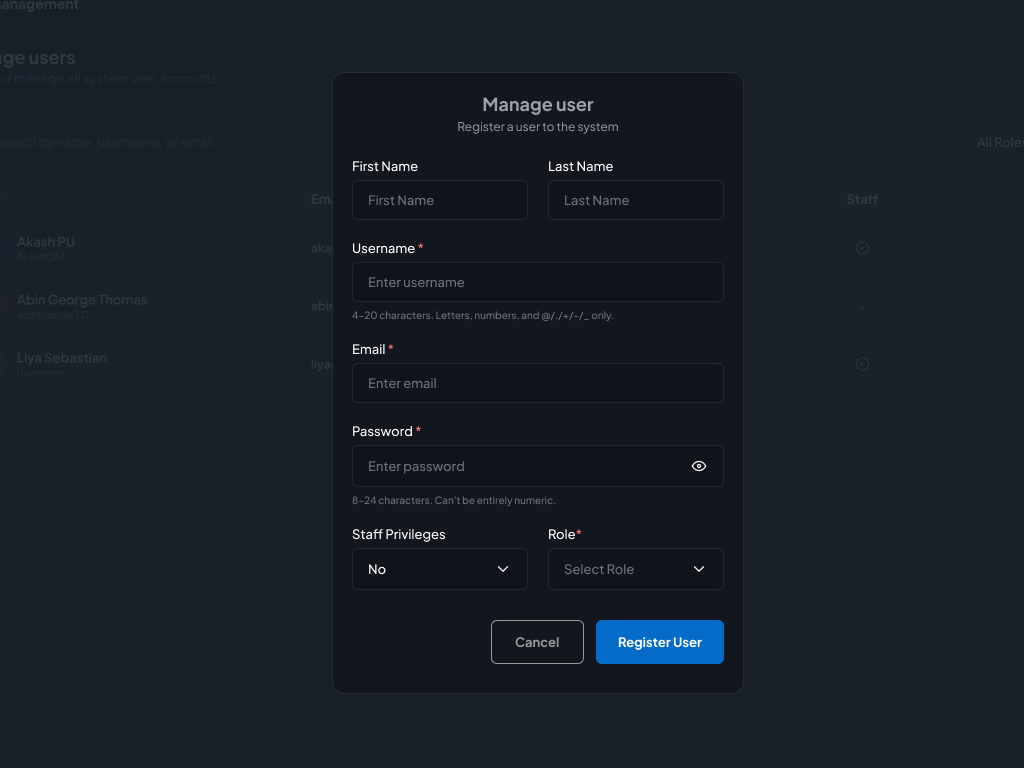Open the Select Role dropdown
The width and height of the screenshot is (1024, 768).
tap(635, 569)
